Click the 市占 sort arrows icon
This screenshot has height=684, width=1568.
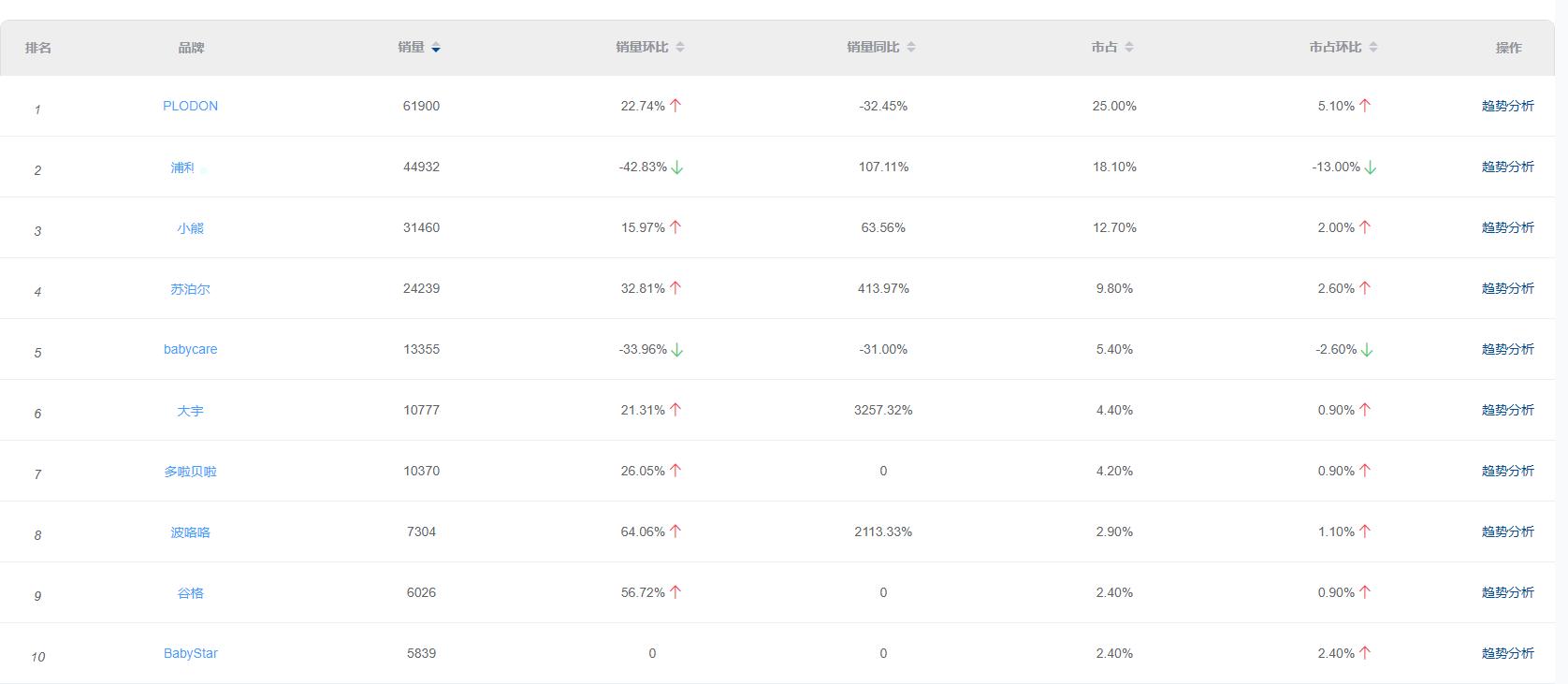[1129, 48]
